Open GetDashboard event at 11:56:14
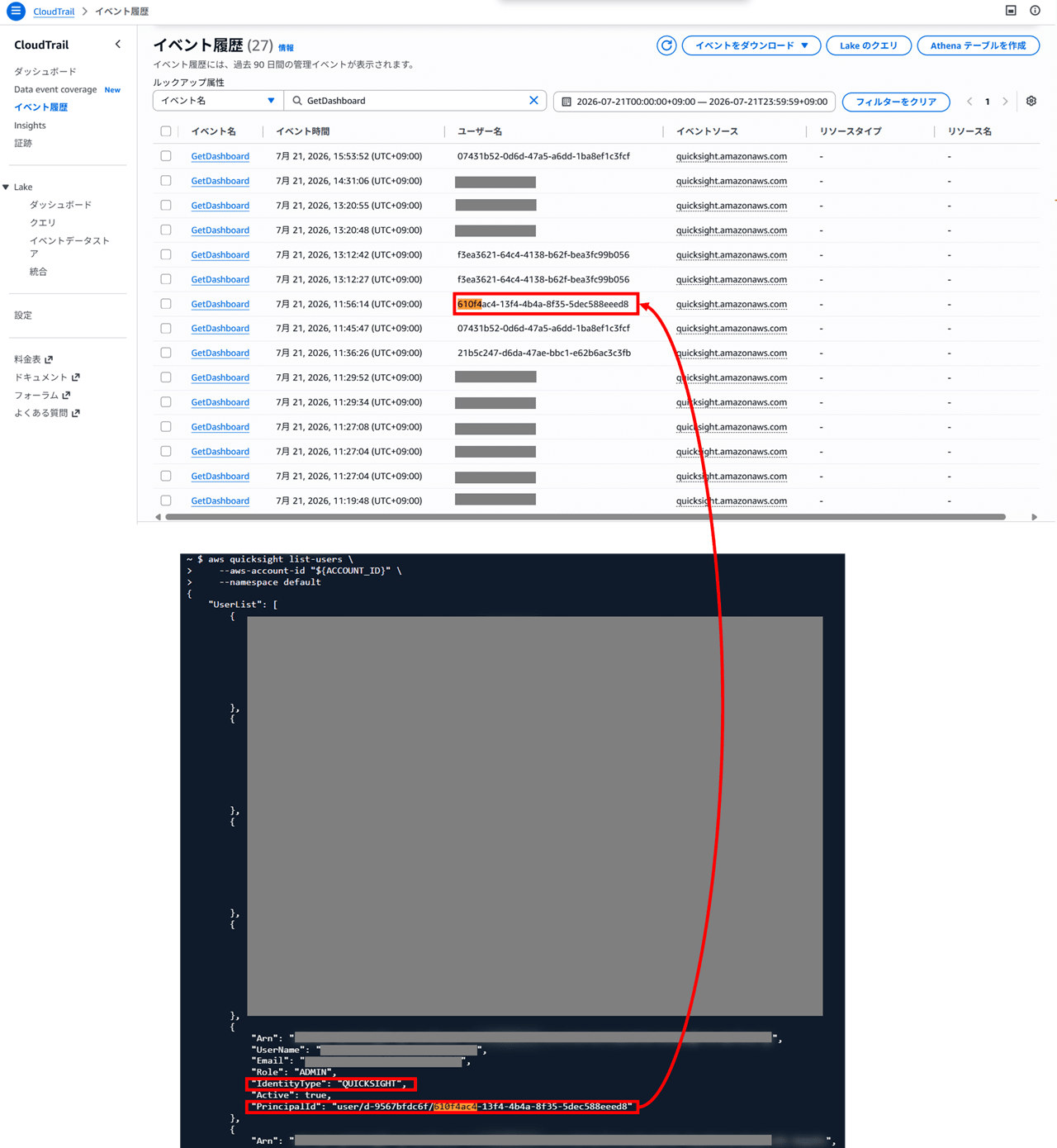 [x=220, y=304]
